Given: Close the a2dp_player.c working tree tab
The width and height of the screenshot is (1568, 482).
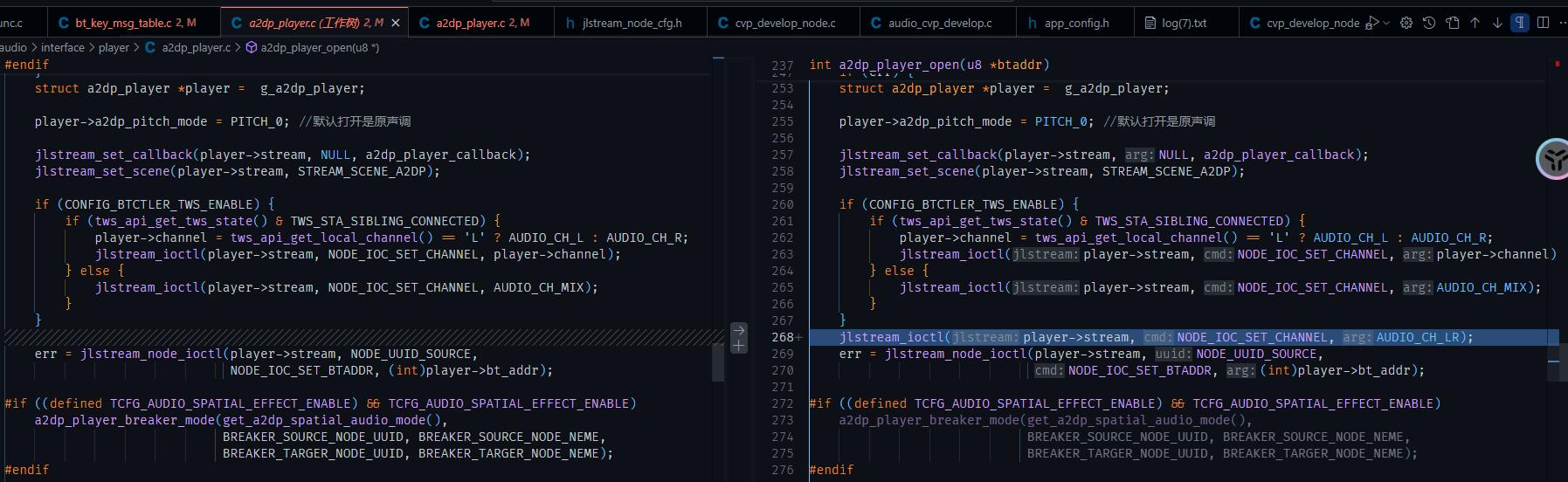Looking at the screenshot, I should click(x=396, y=23).
